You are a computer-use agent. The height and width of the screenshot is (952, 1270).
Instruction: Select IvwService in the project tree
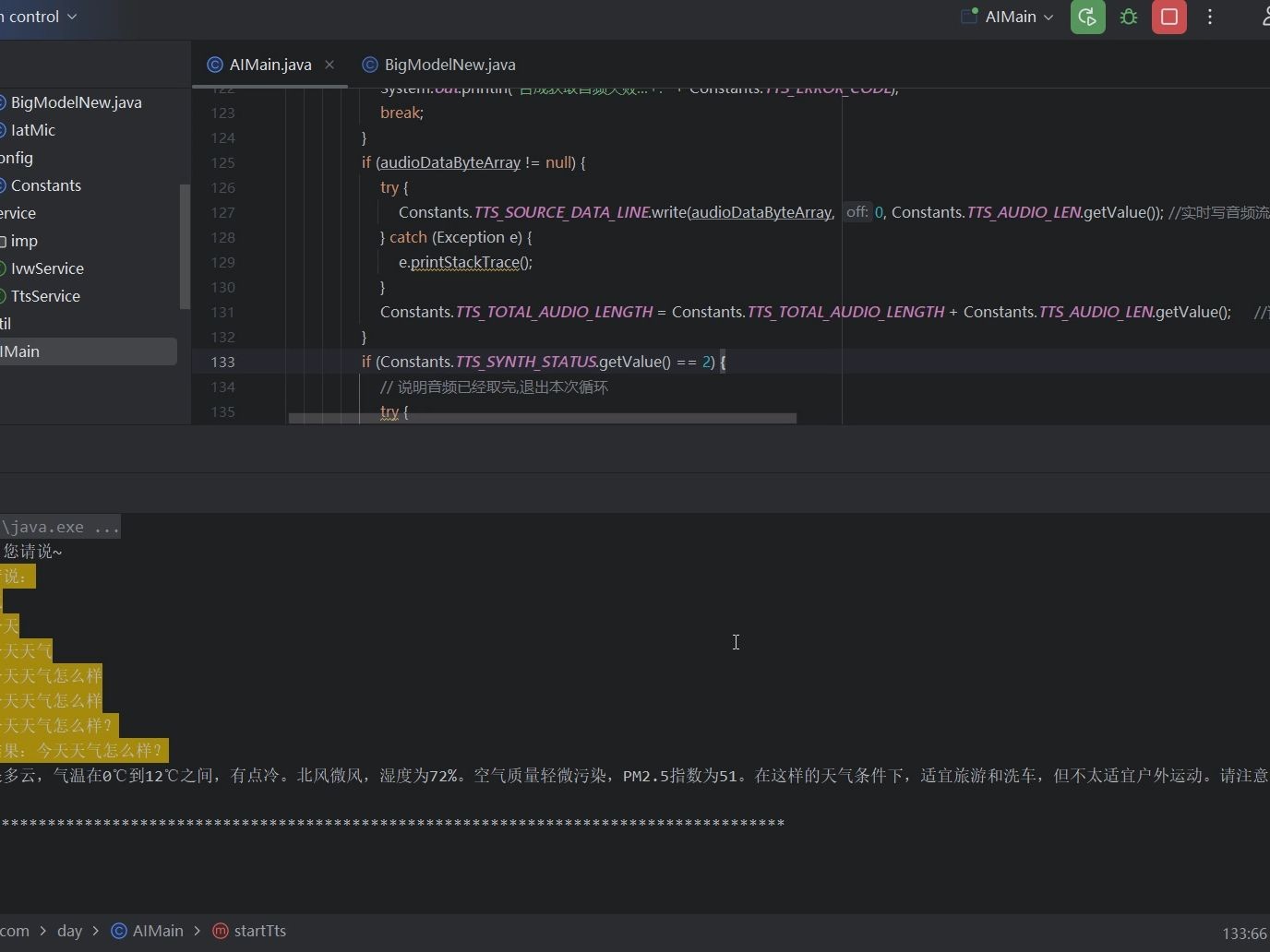pos(47,268)
